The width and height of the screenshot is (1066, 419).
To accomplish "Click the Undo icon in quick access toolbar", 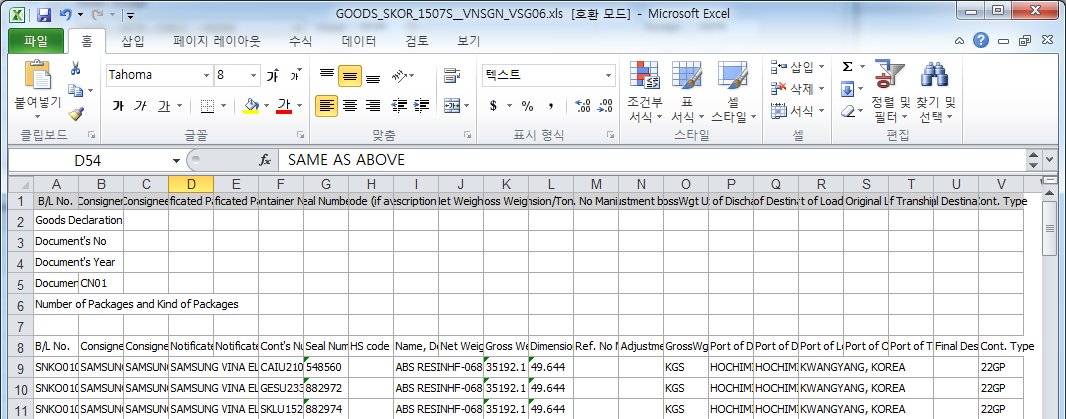I will [65, 14].
